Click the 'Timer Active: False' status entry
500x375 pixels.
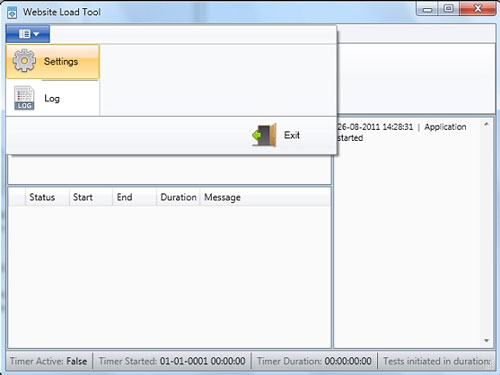(49, 361)
